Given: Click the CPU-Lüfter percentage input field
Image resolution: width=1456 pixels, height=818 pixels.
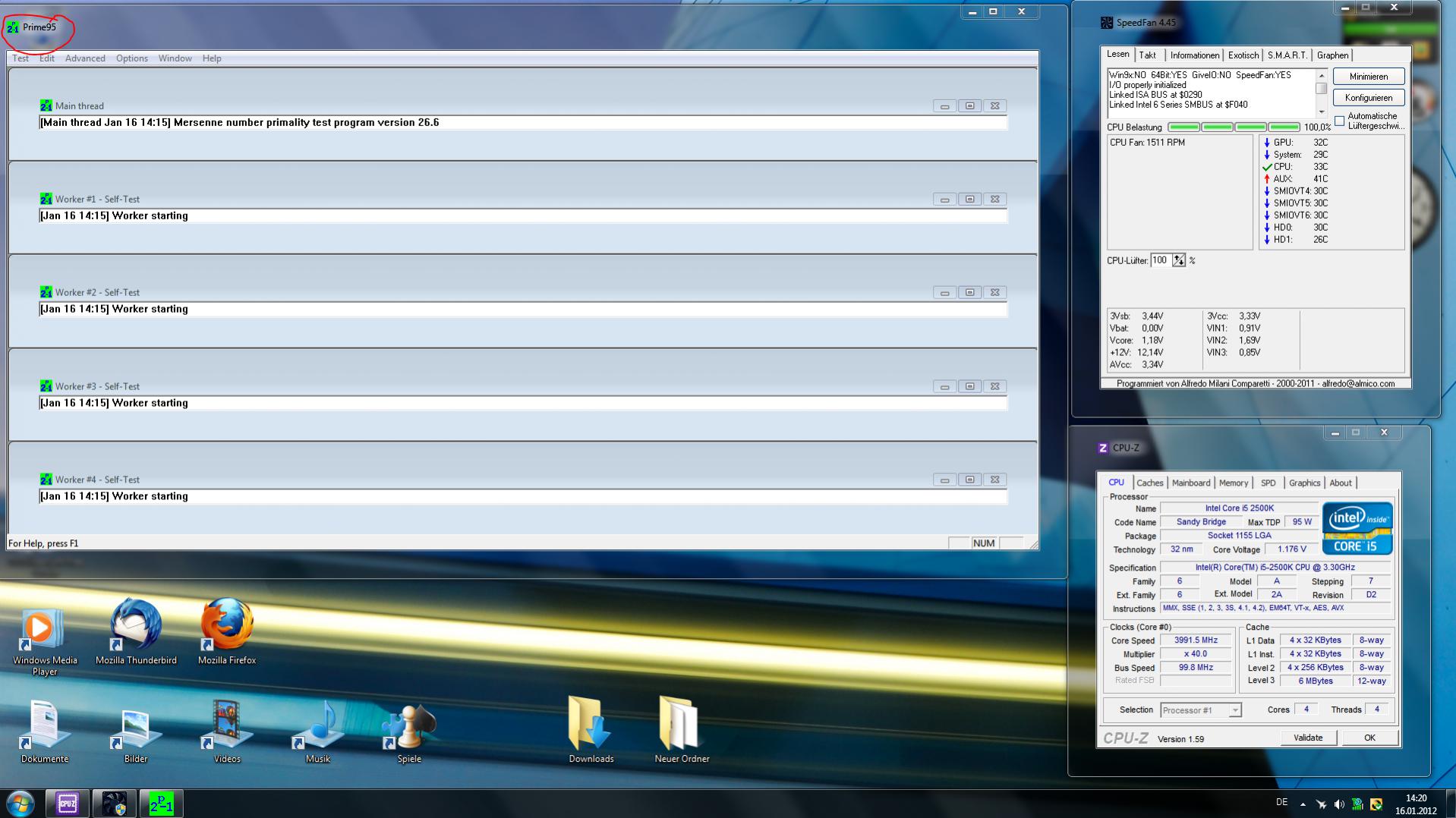Looking at the screenshot, I should click(1161, 260).
